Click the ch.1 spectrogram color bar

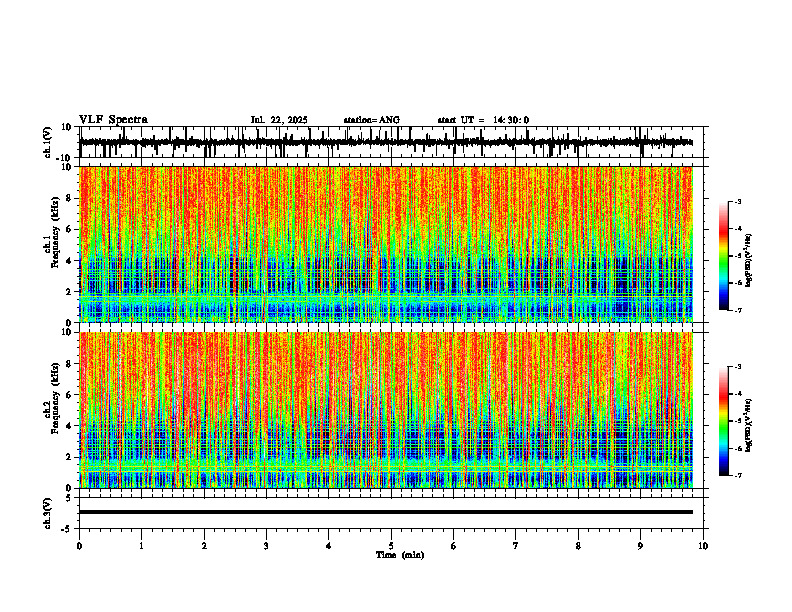723,256
